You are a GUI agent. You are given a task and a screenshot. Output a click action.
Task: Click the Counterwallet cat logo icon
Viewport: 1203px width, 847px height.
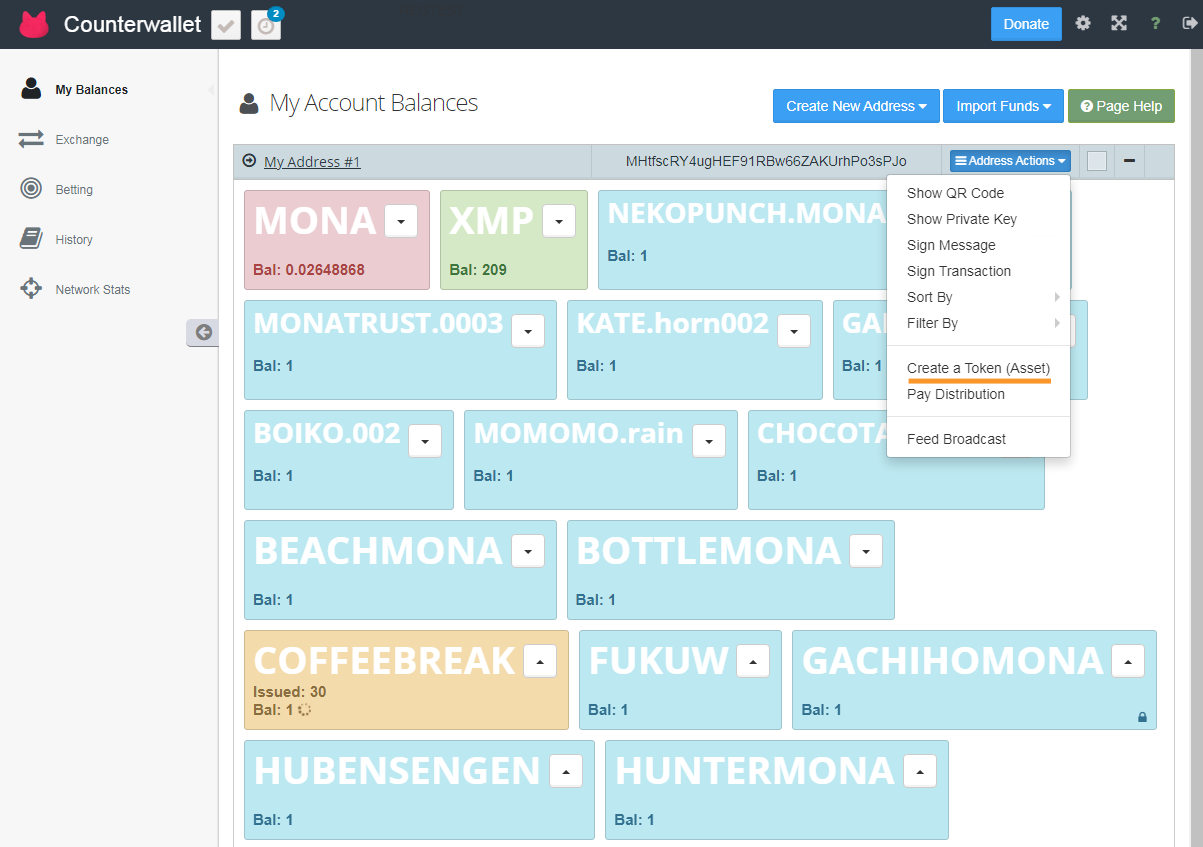tap(34, 24)
